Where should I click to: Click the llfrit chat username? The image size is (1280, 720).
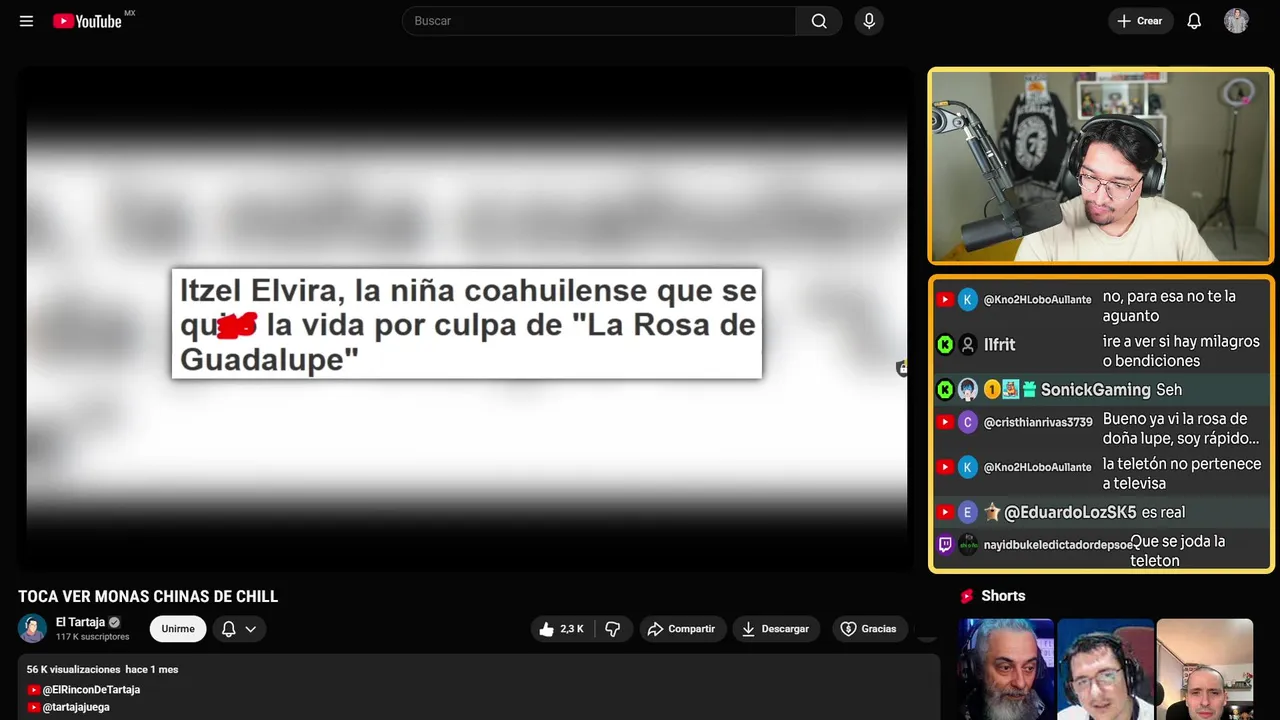coord(999,344)
